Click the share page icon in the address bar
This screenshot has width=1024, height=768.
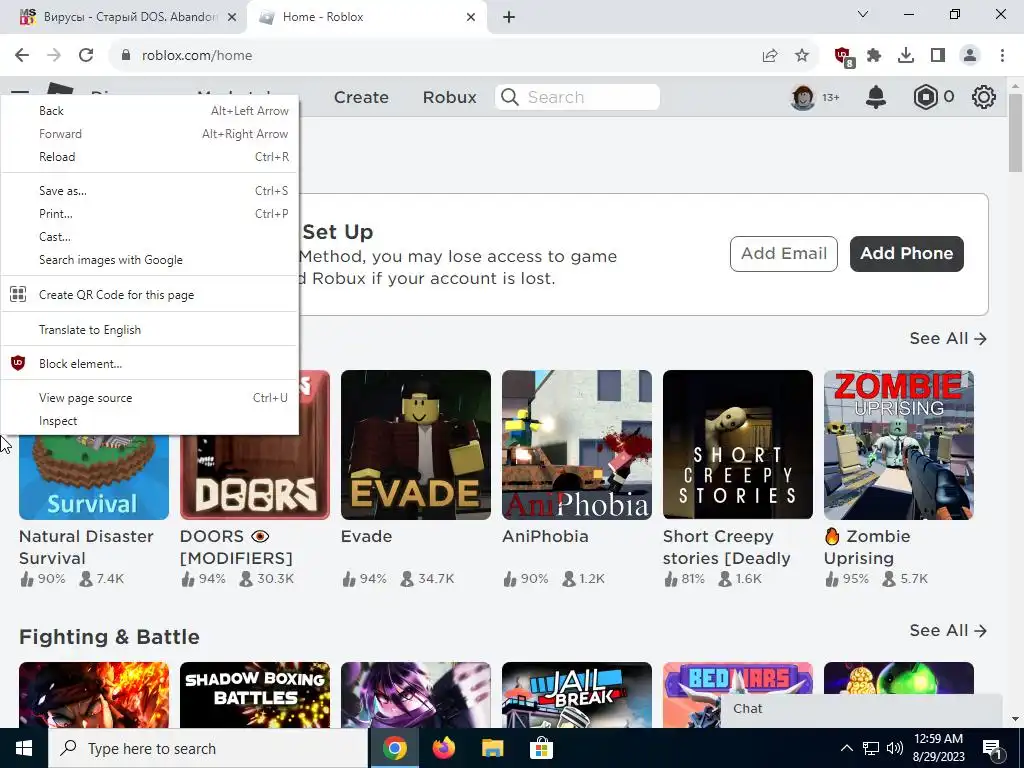tap(770, 56)
